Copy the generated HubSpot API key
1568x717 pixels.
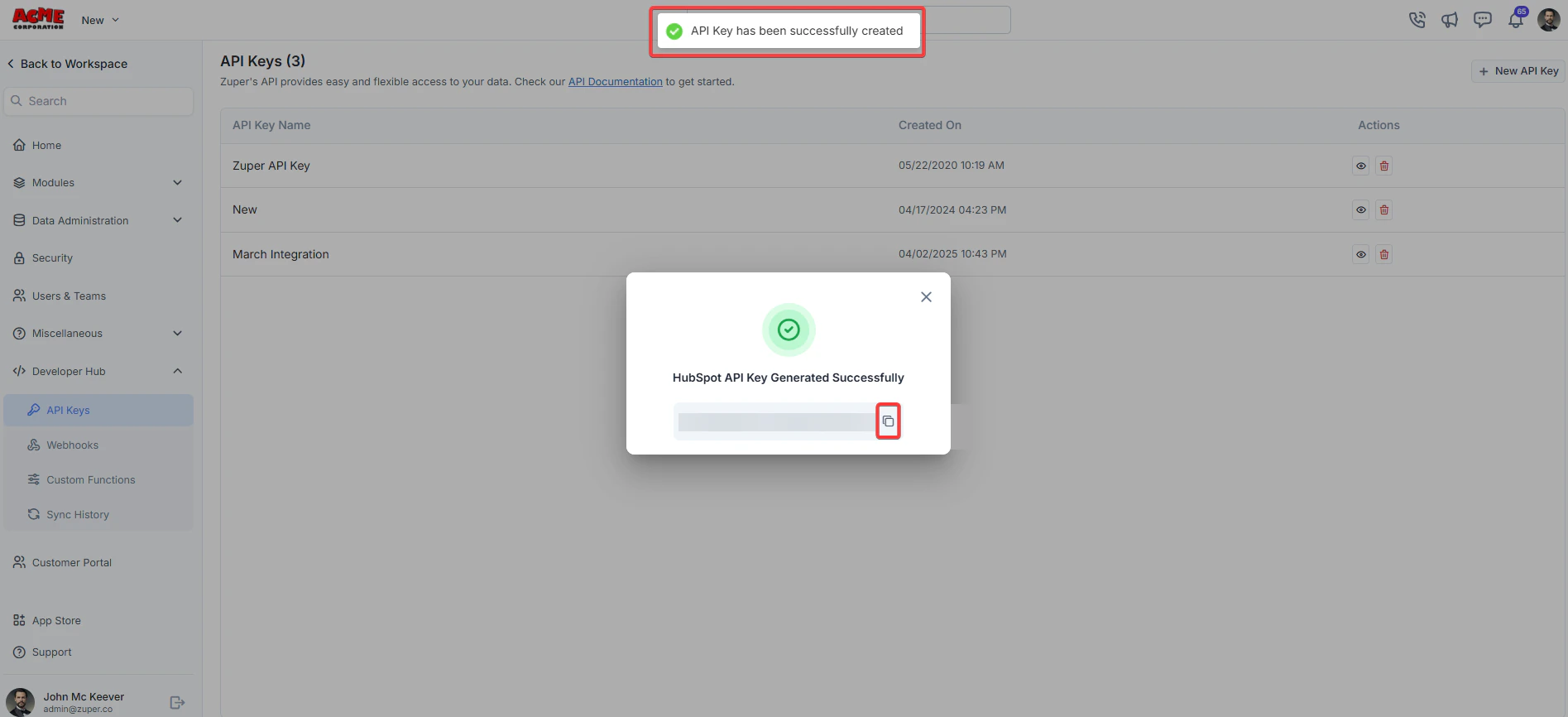tap(888, 421)
